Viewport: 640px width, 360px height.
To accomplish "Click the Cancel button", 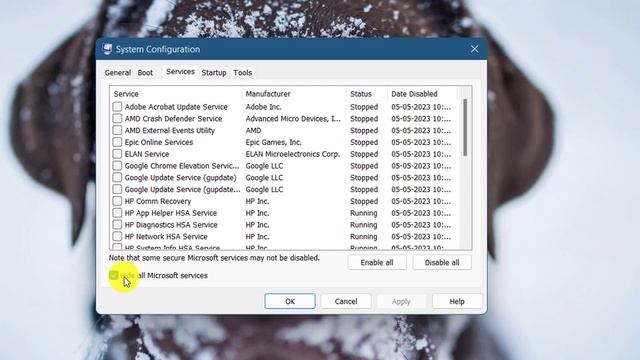I will point(346,301).
